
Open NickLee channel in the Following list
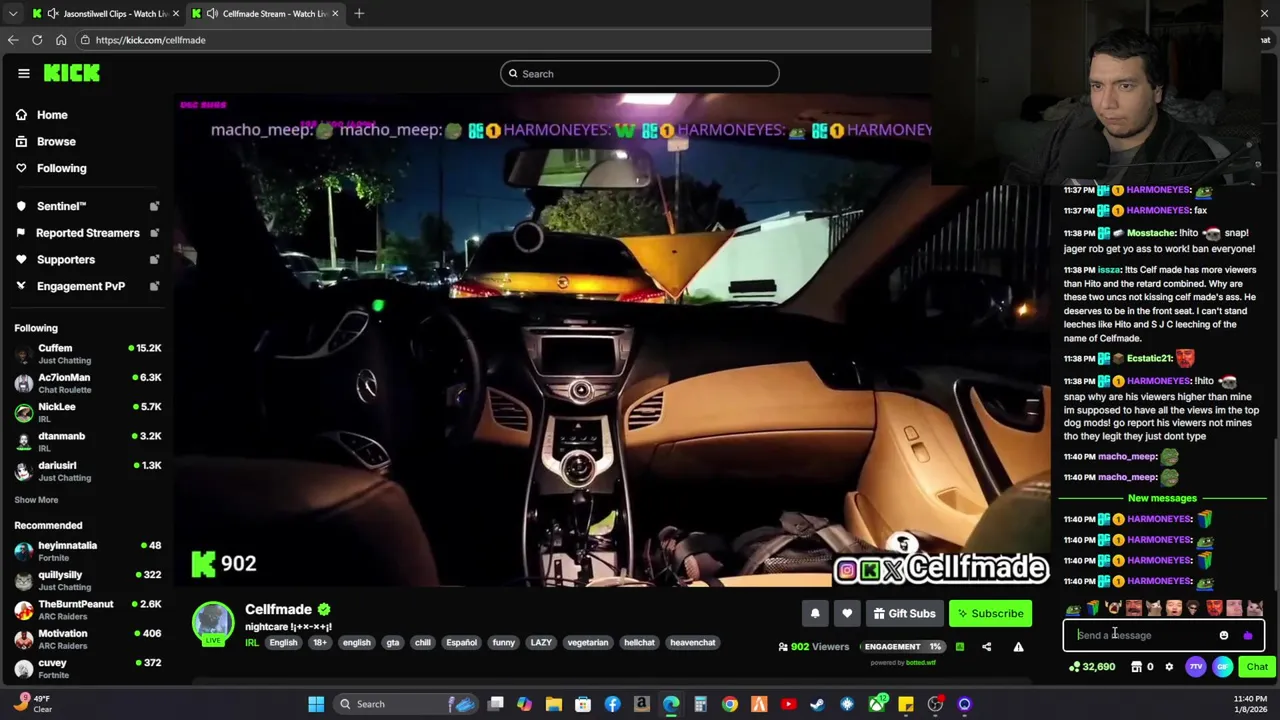[88, 412]
